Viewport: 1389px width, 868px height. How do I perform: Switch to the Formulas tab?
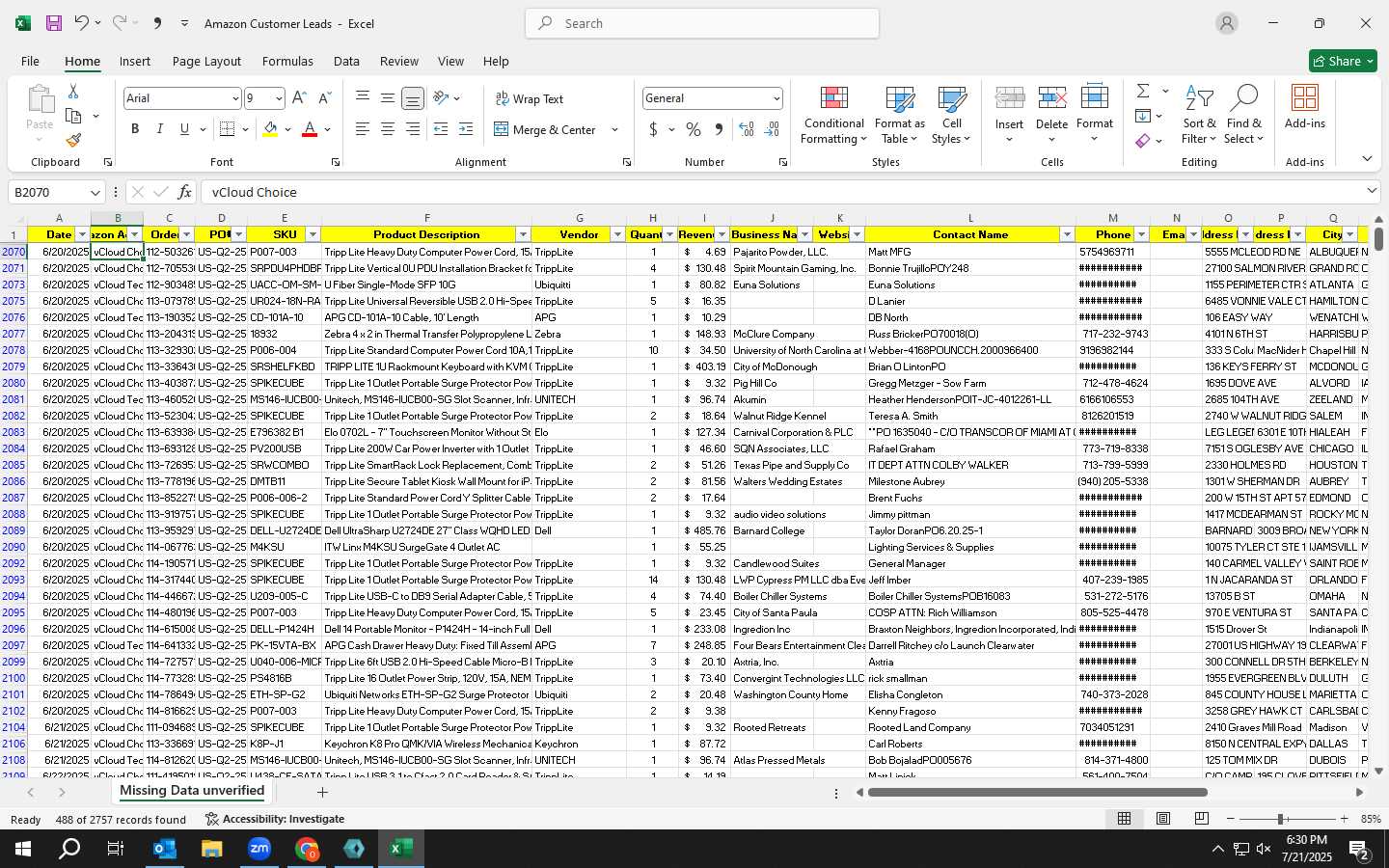tap(287, 61)
